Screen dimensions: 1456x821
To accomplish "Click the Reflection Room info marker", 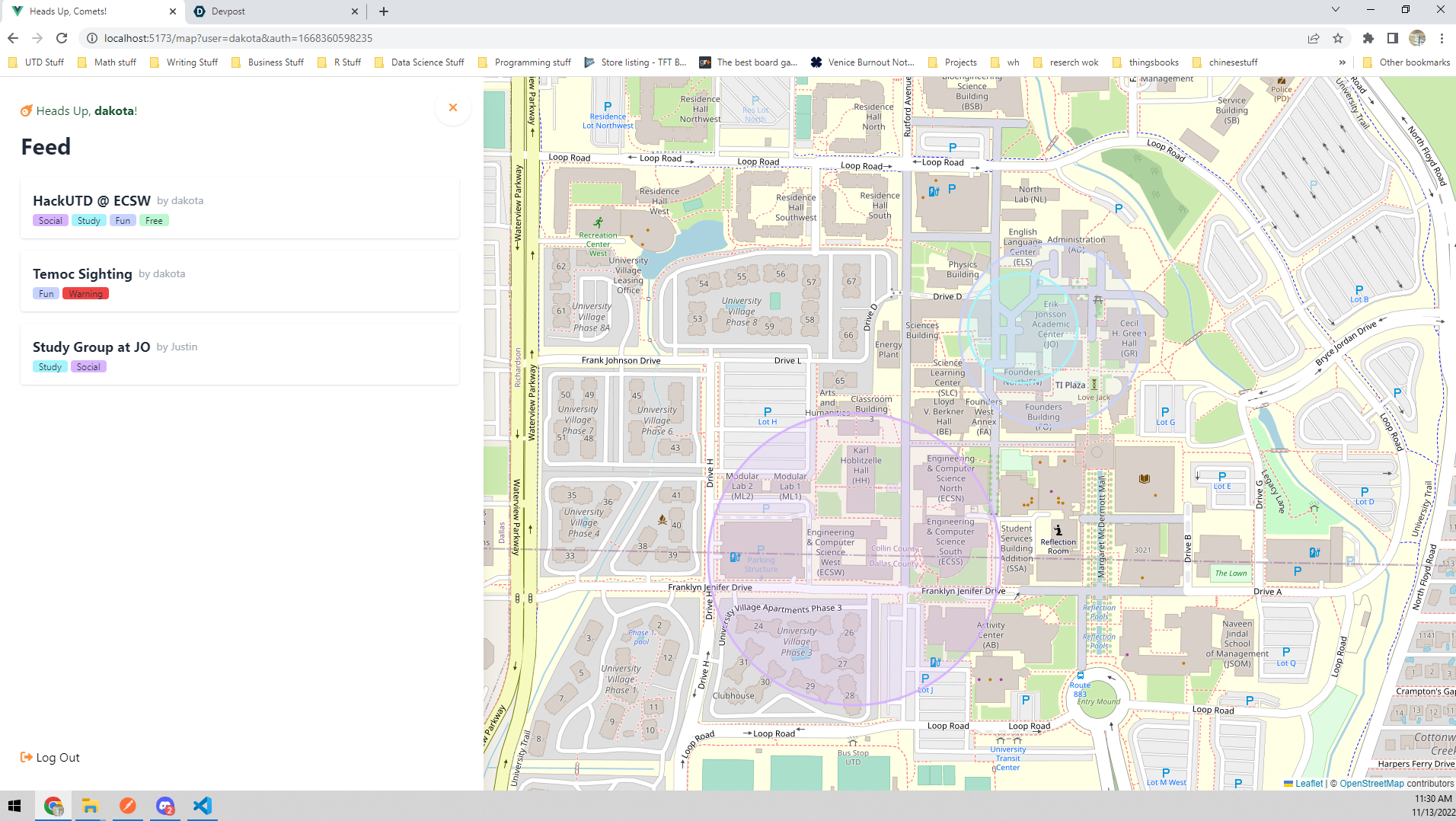I will 1058,530.
